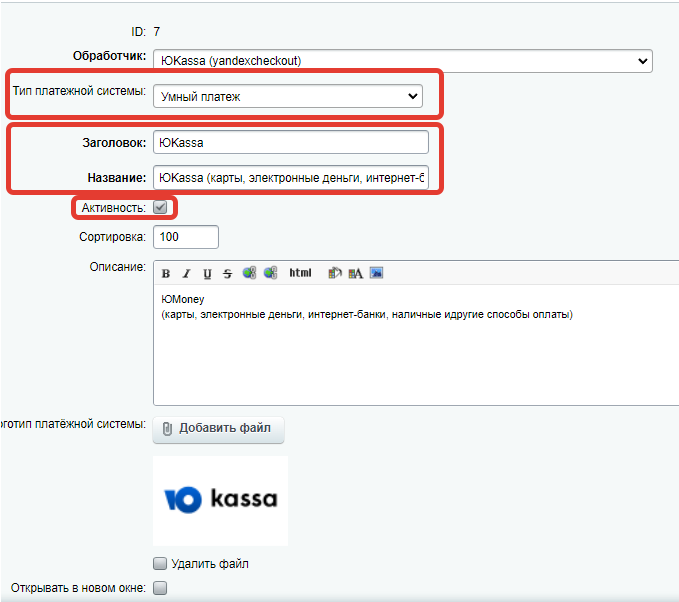Screen dimensions: 679x602
Task: Toggle bold formatting in description editor
Action: coord(166,273)
